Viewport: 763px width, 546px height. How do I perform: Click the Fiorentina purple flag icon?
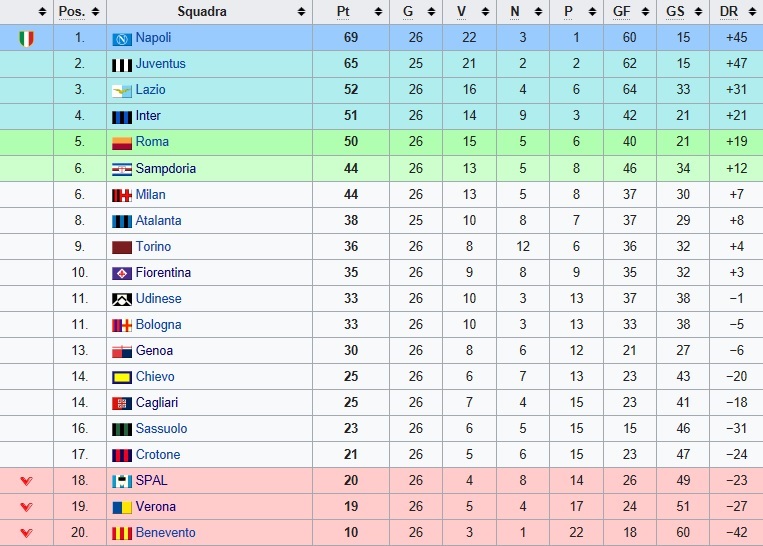(122, 273)
